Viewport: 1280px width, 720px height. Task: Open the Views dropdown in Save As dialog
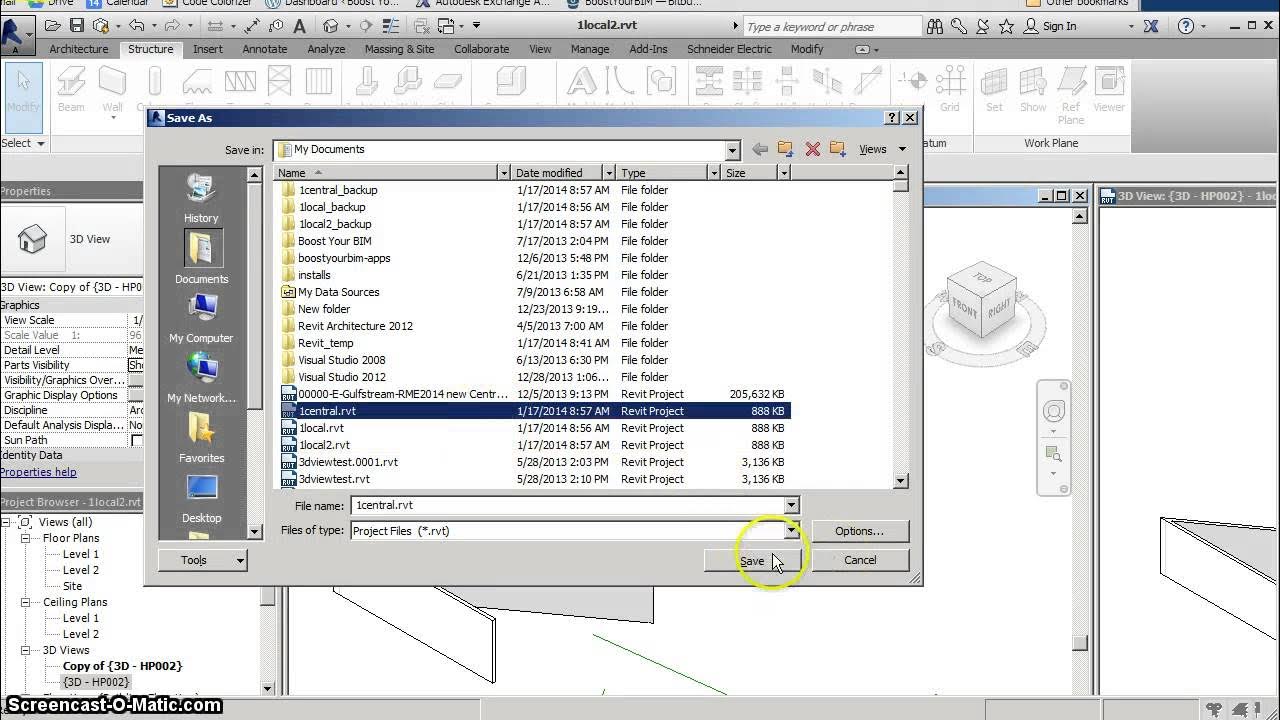[881, 149]
